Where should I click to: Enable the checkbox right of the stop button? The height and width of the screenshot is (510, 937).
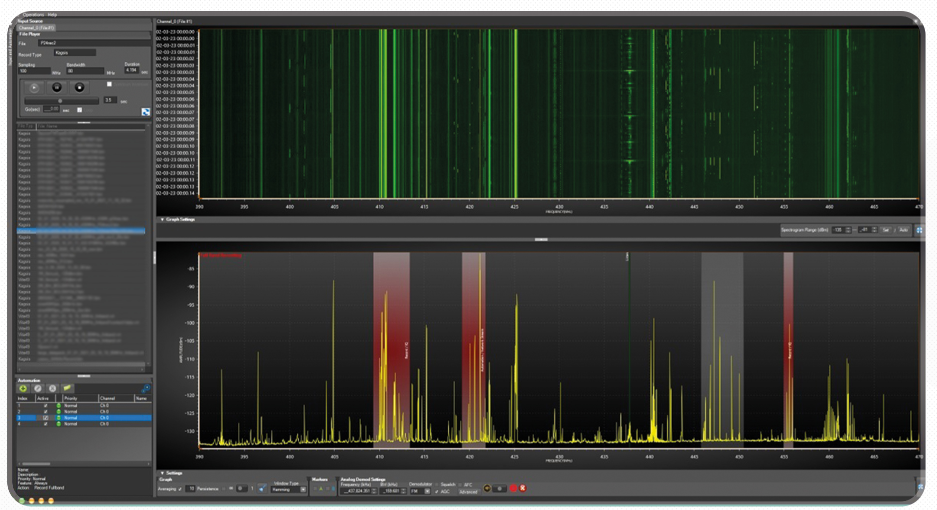pos(109,84)
